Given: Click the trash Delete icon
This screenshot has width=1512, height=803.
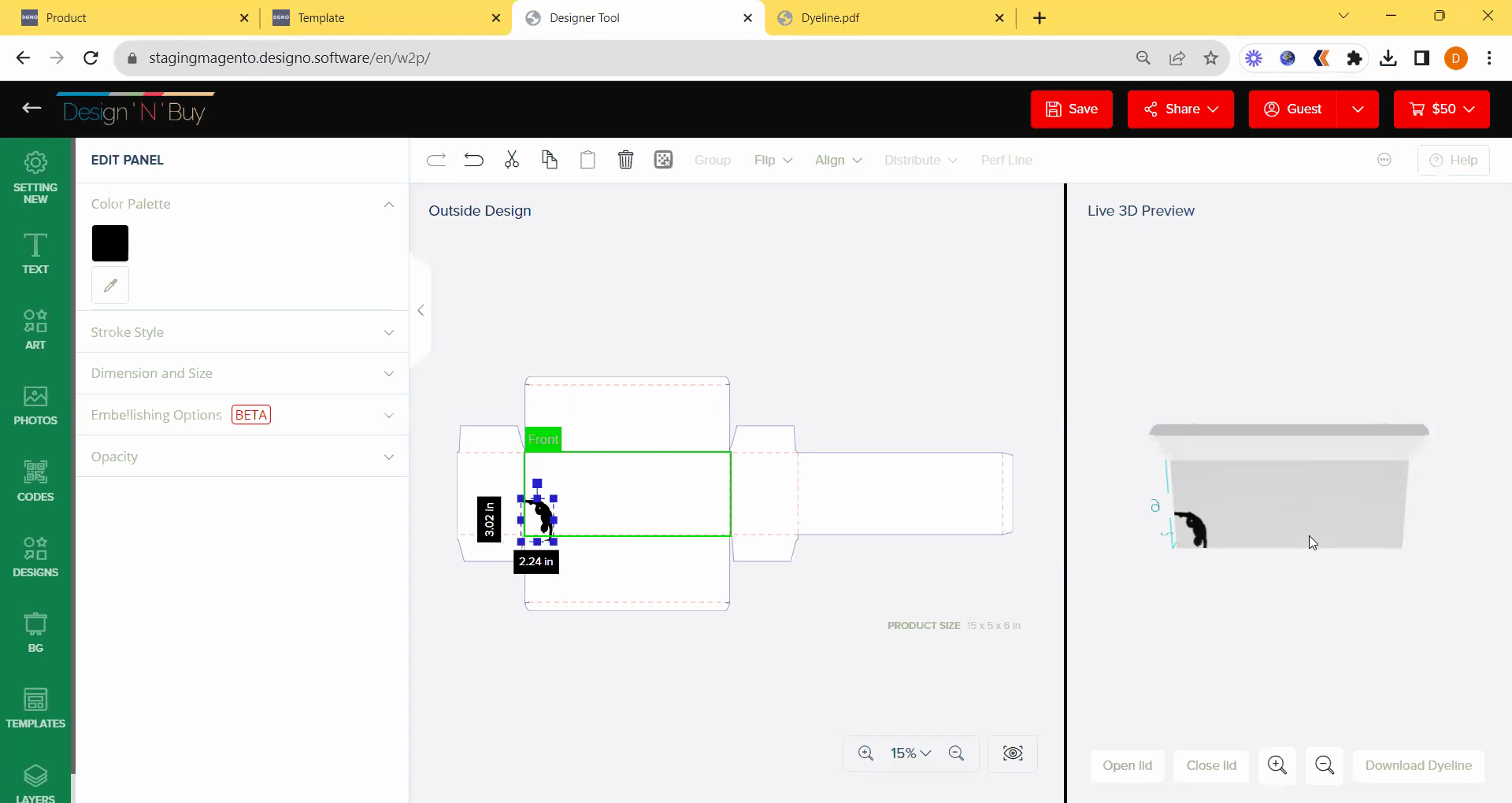Looking at the screenshot, I should (x=625, y=160).
